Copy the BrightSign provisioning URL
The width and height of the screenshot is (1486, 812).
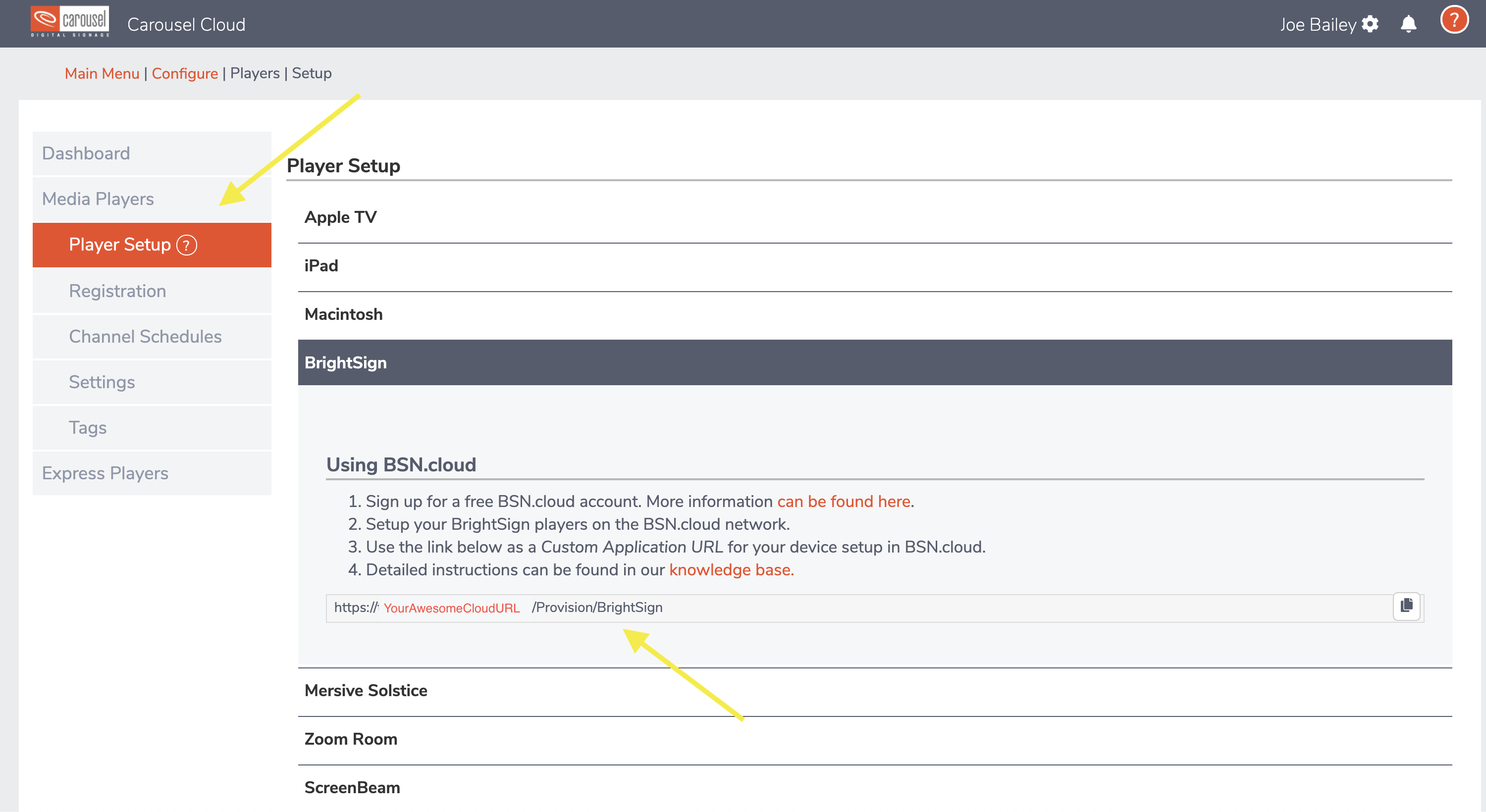pyautogui.click(x=1406, y=606)
